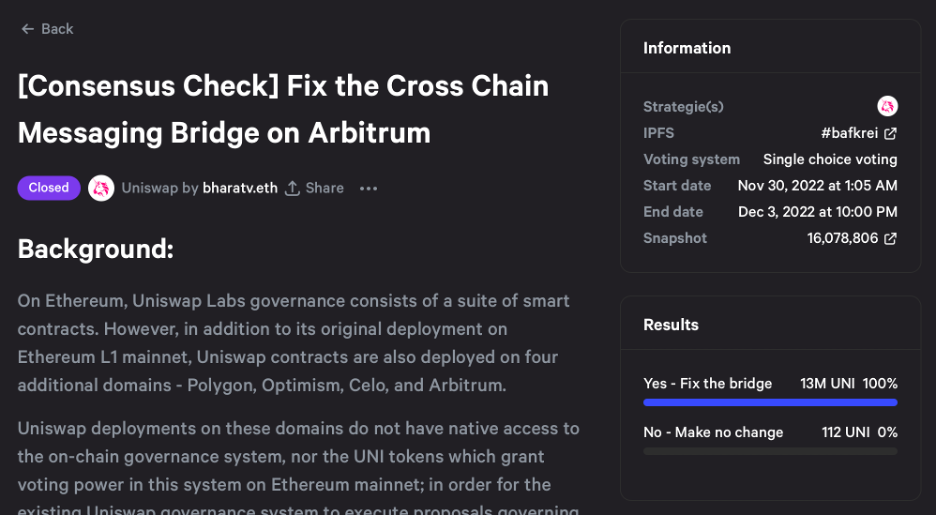Click the Share text button
936x516 pixels.
click(324, 188)
